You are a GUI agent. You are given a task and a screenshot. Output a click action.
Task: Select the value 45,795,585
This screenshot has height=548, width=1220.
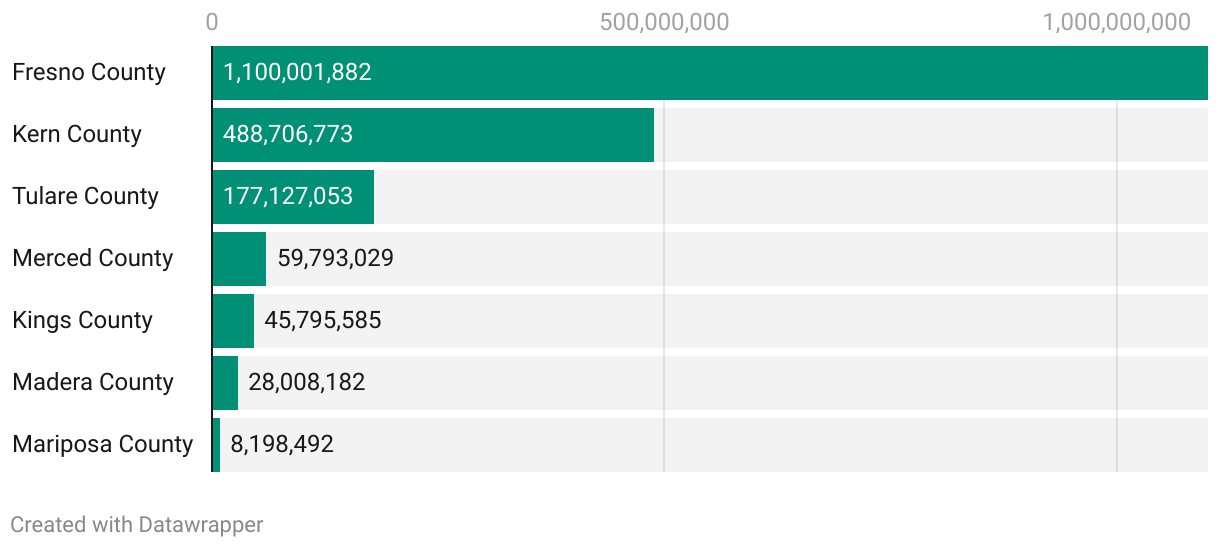(x=322, y=321)
